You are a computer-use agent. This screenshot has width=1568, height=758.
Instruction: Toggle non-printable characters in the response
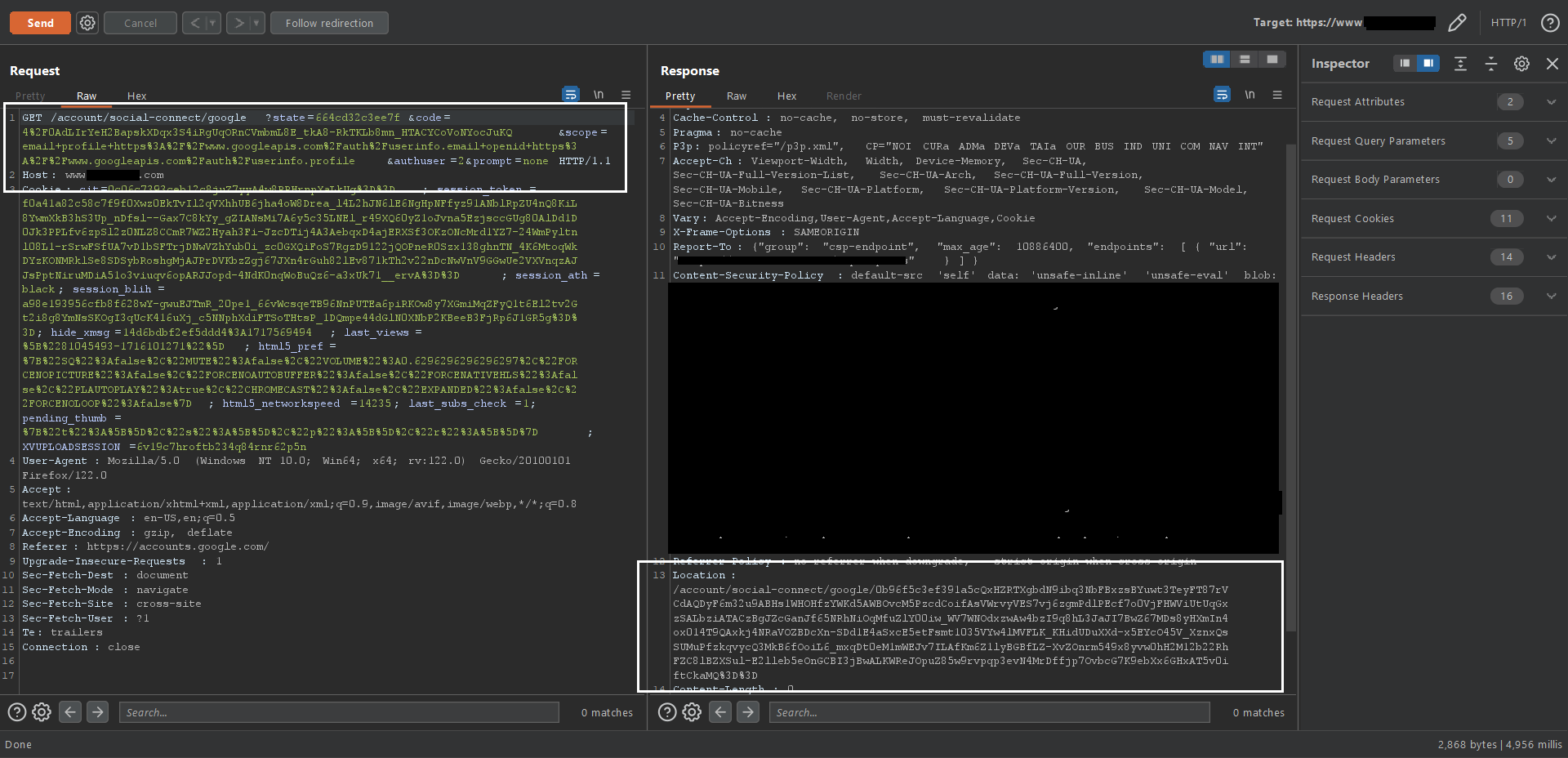(1249, 95)
